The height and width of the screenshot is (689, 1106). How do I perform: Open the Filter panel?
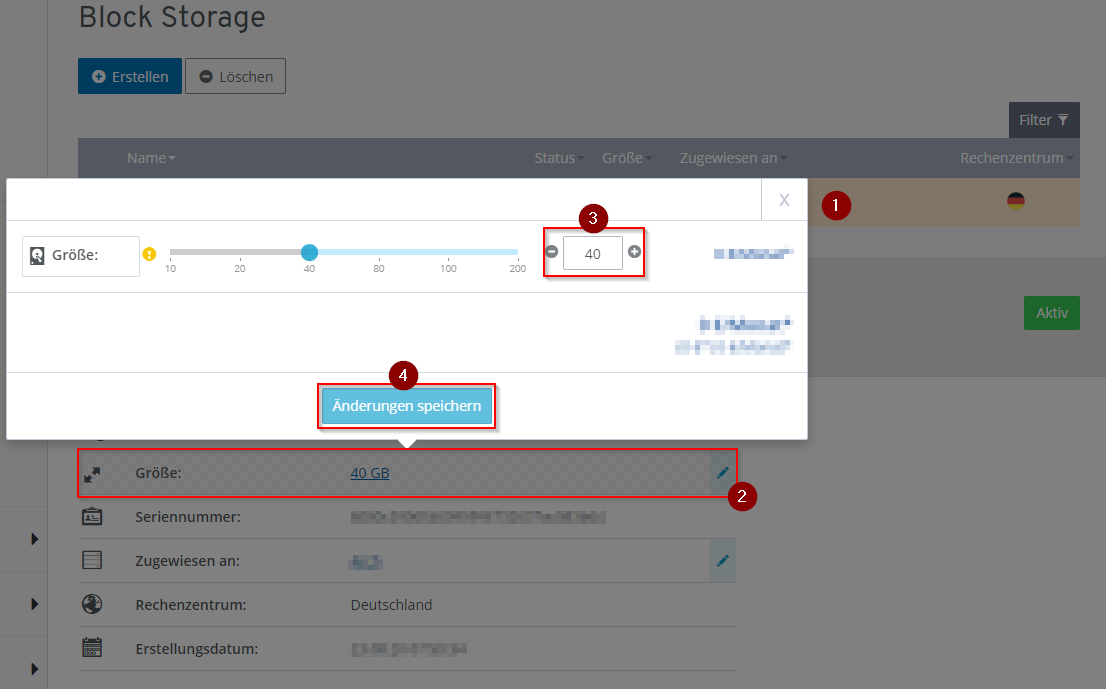coord(1044,120)
